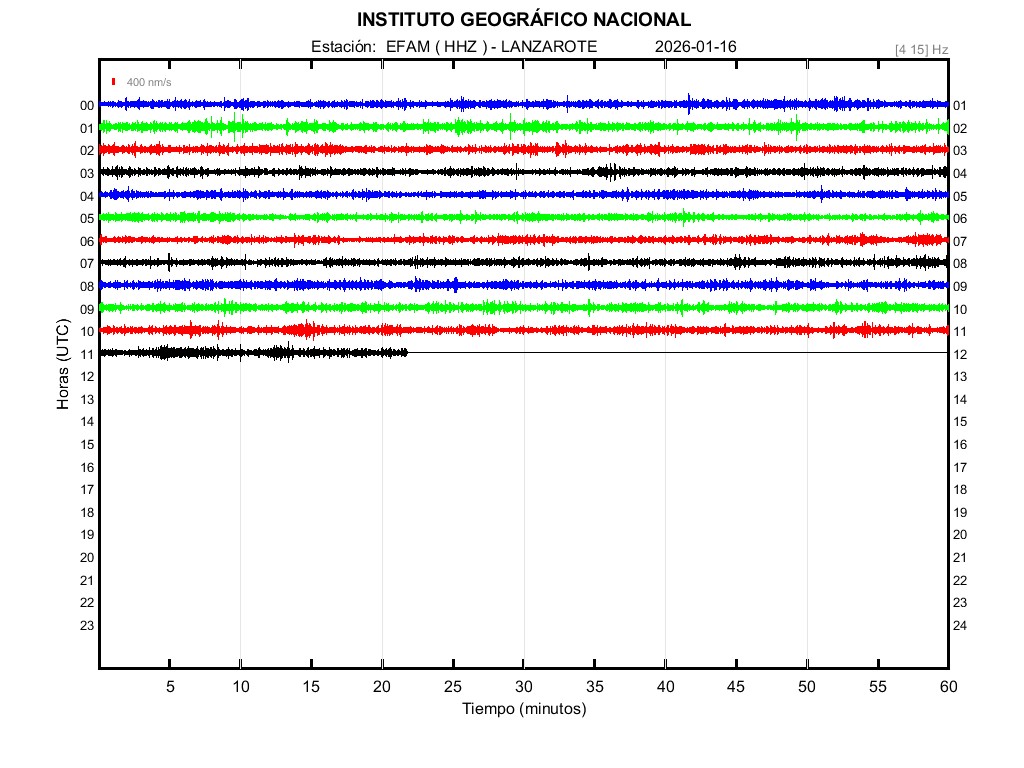Click the 60 minute tick label
Image resolution: width=1024 pixels, height=768 pixels.
click(x=947, y=687)
